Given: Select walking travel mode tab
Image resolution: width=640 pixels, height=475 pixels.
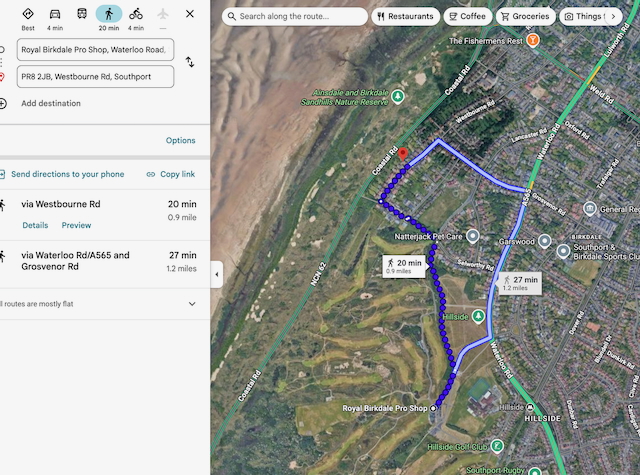Looking at the screenshot, I should tap(109, 14).
